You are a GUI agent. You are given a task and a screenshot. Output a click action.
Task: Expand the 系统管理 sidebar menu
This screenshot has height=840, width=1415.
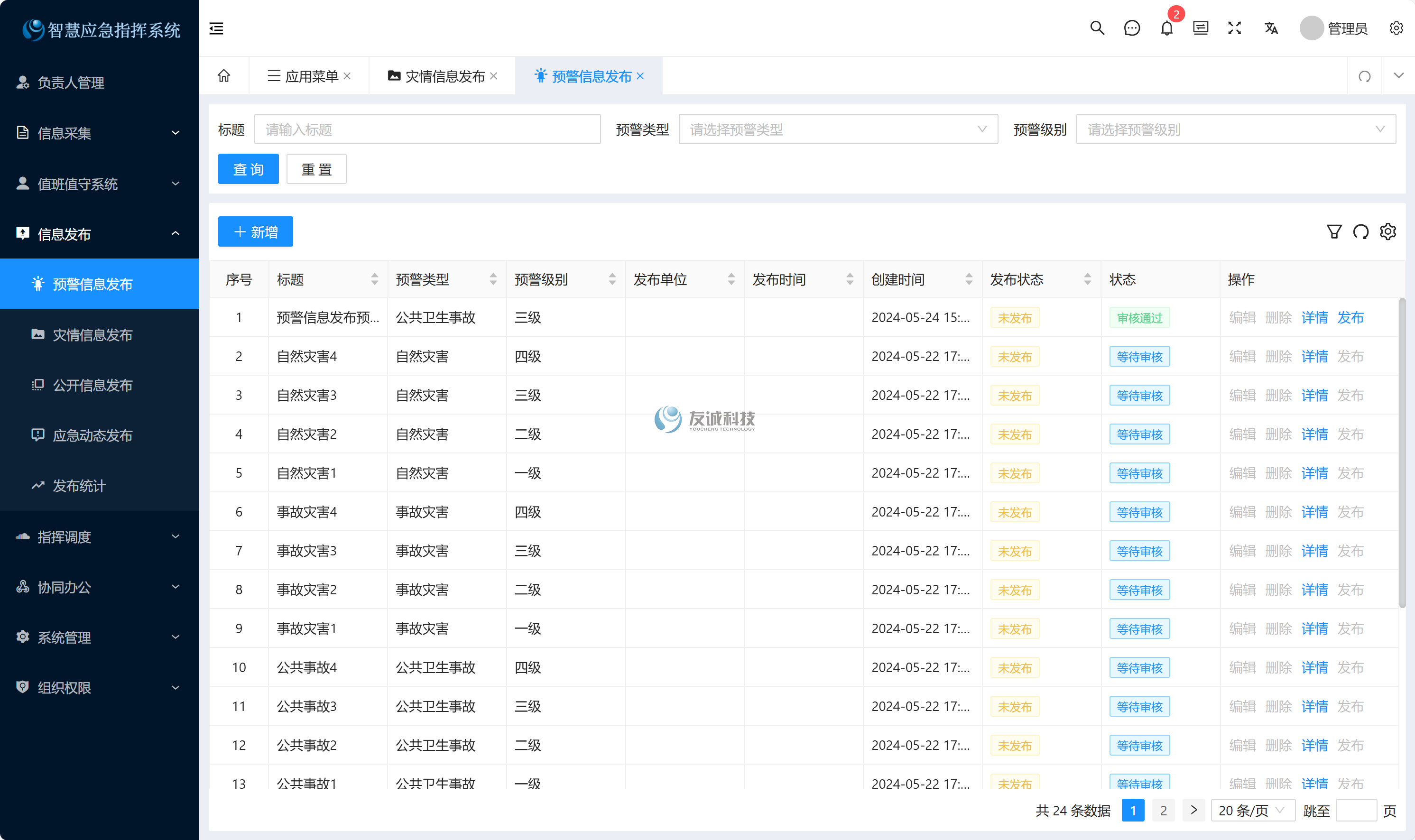100,637
